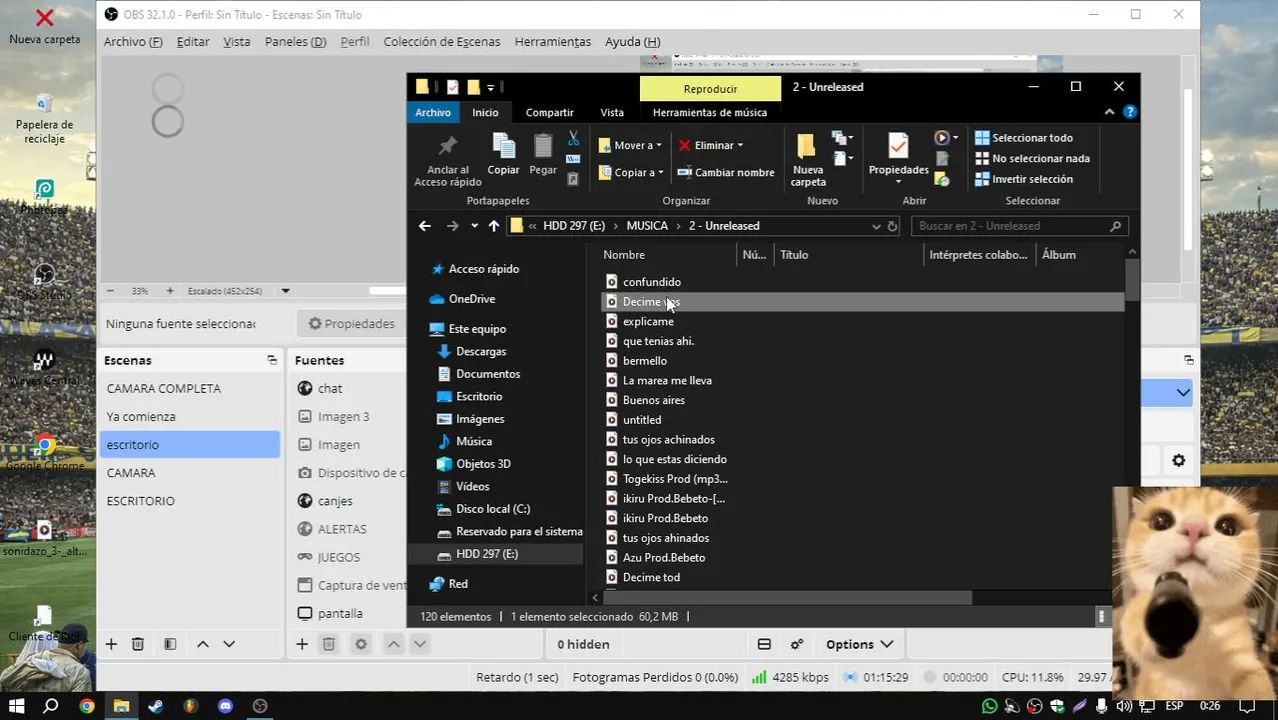Open recent locations dropdown arrow
Image resolution: width=1278 pixels, height=720 pixels.
pyautogui.click(x=474, y=226)
